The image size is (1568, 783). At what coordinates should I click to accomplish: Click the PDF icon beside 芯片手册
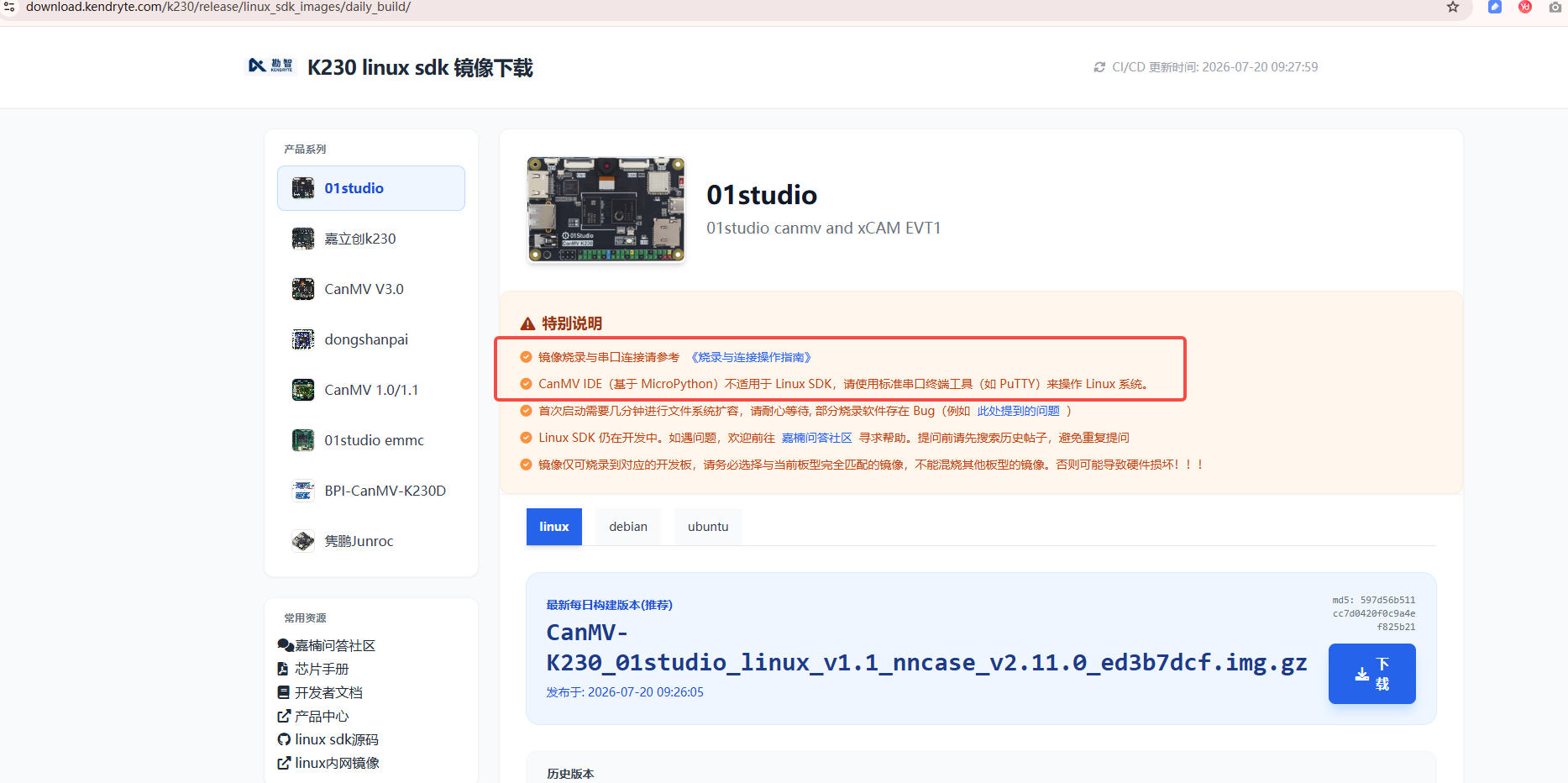click(283, 669)
